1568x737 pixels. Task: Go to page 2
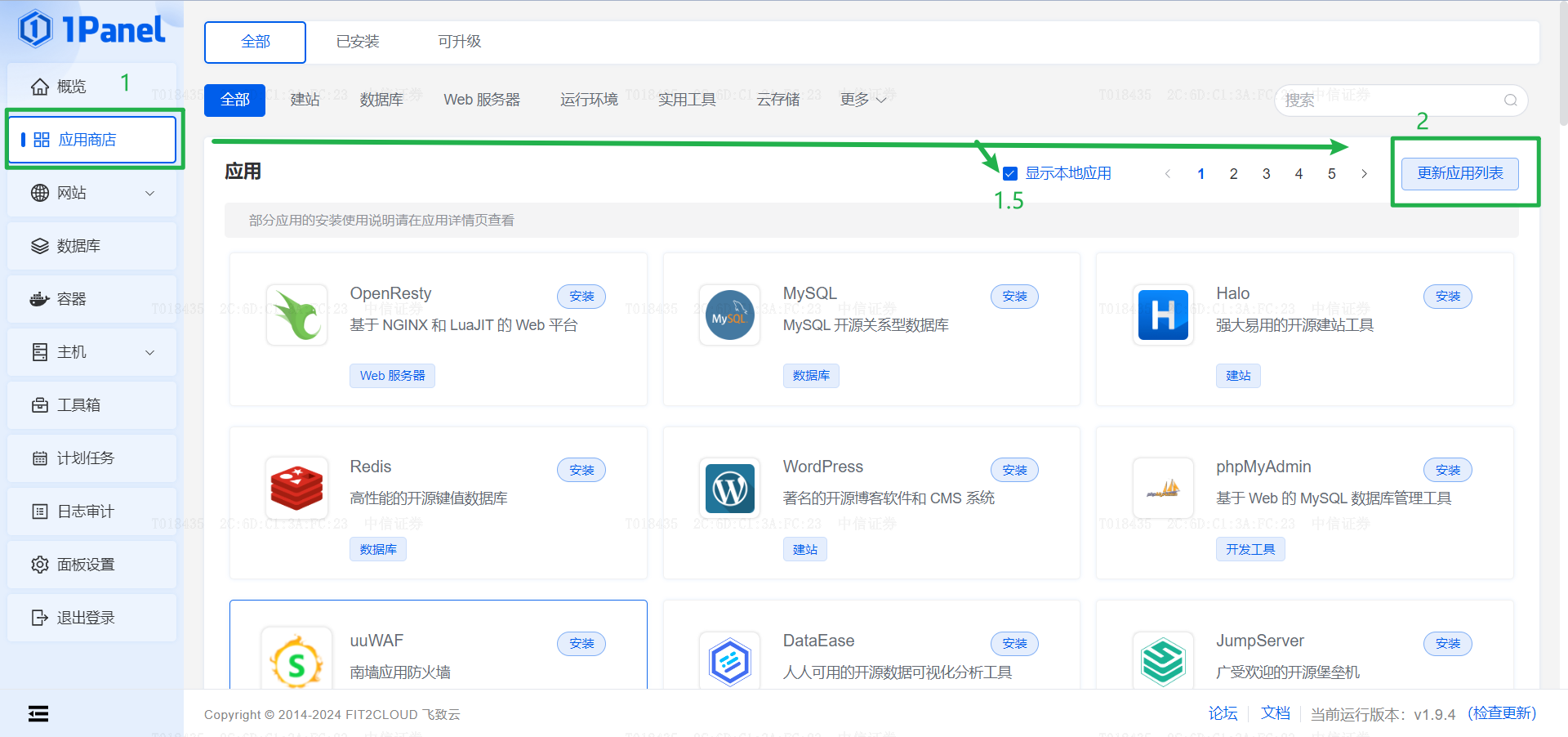coord(1233,173)
